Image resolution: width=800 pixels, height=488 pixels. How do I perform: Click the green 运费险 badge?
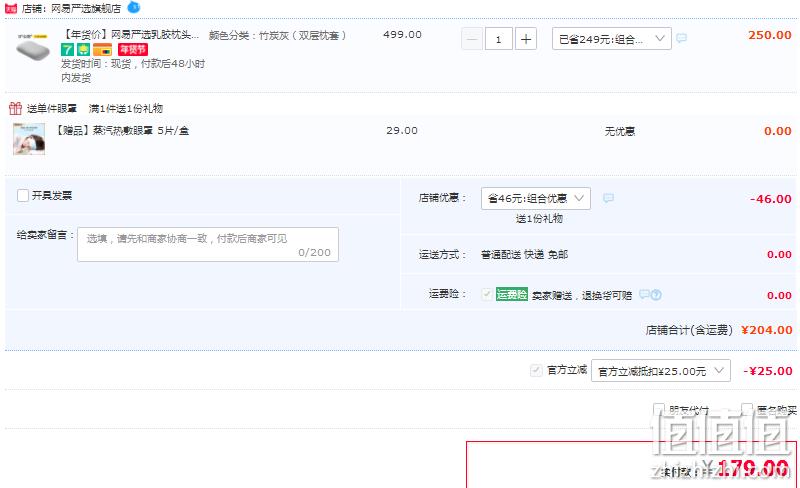coord(512,295)
